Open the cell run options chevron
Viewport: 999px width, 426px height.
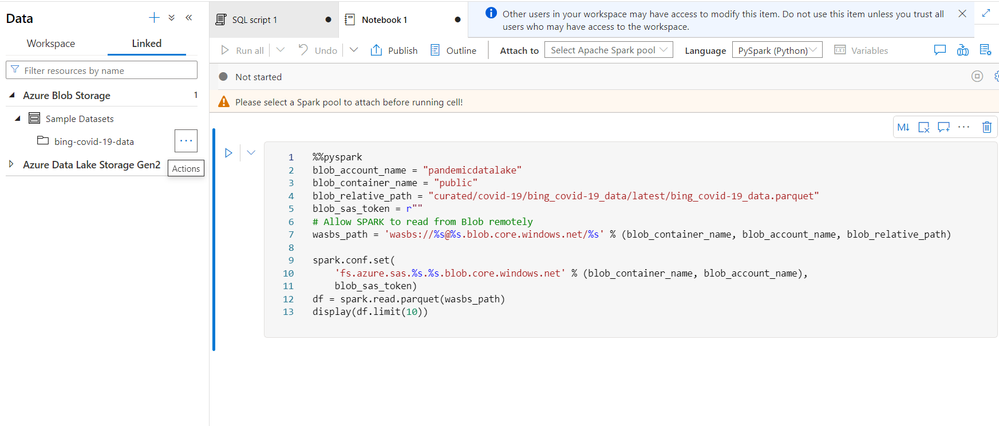click(x=251, y=153)
